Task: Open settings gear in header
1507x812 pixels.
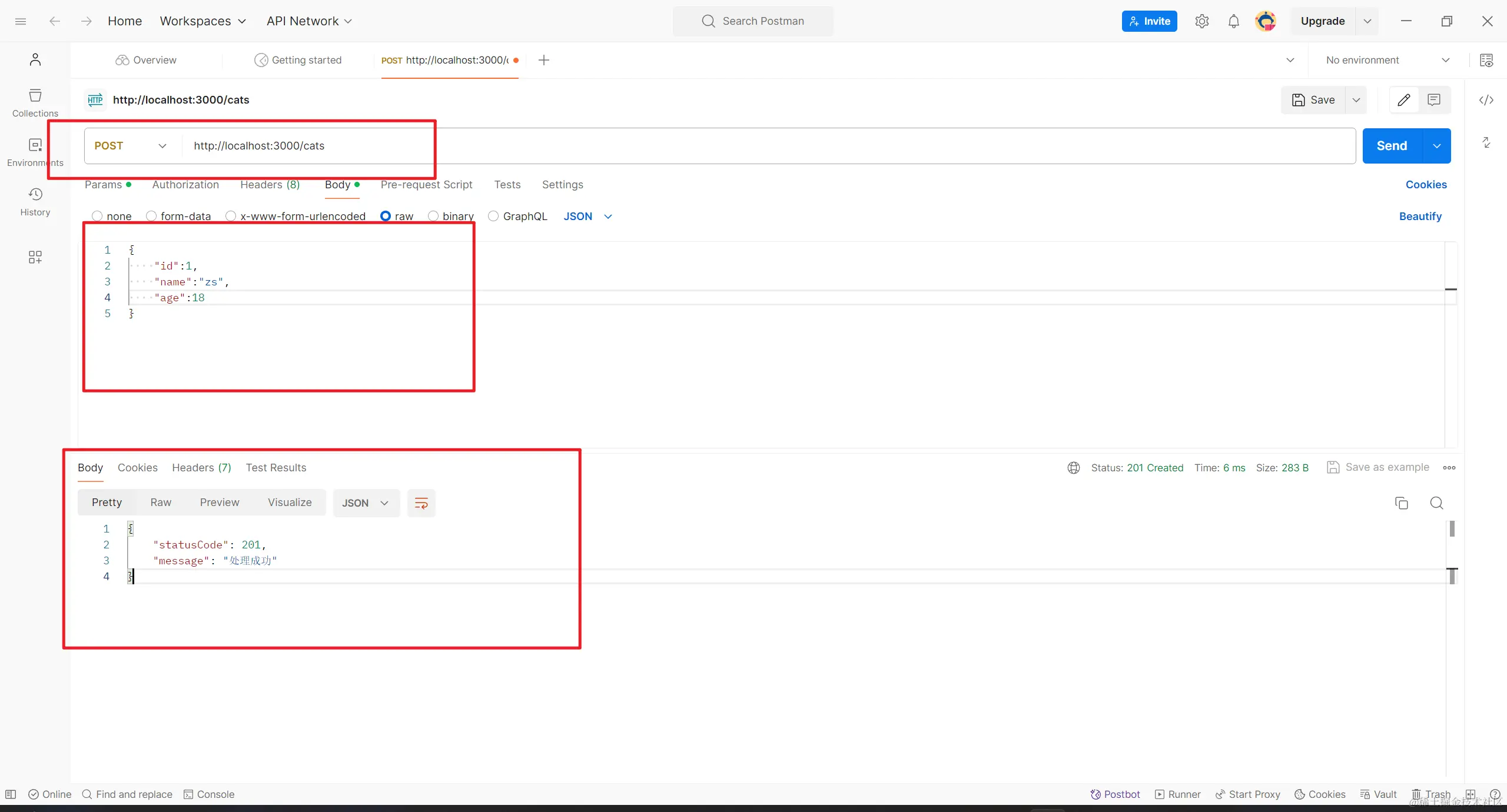Action: pyautogui.click(x=1201, y=21)
